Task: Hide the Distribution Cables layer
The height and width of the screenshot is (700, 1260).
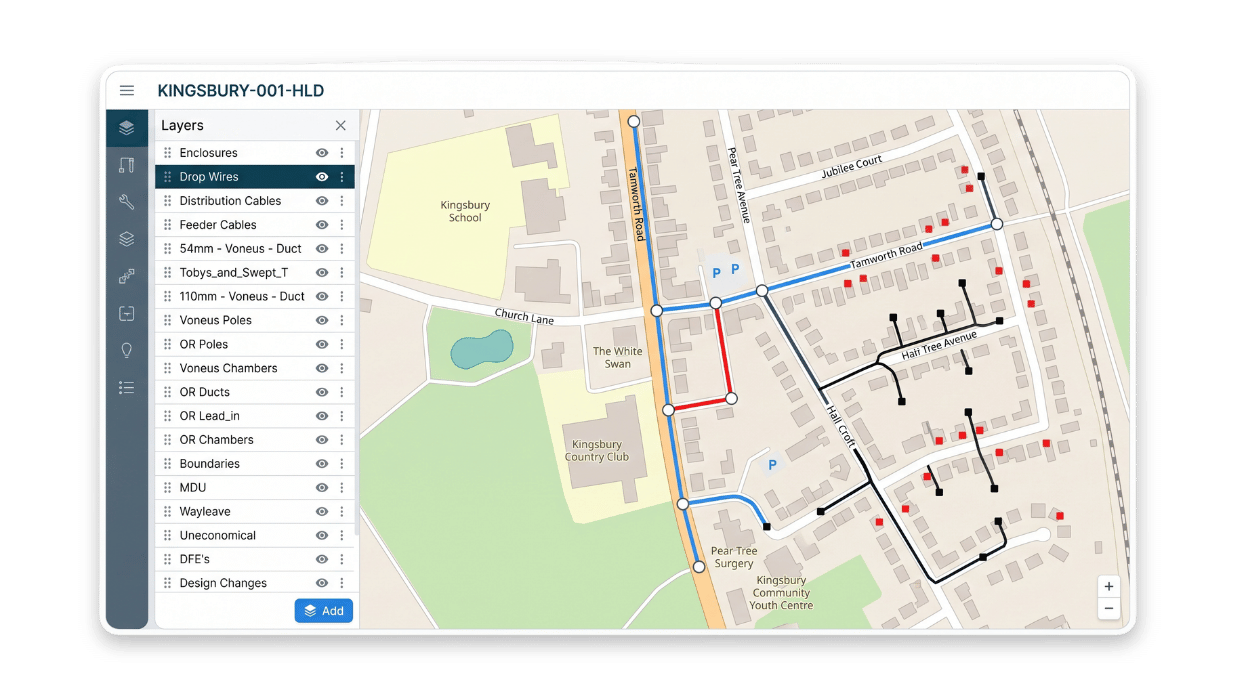Action: (322, 201)
